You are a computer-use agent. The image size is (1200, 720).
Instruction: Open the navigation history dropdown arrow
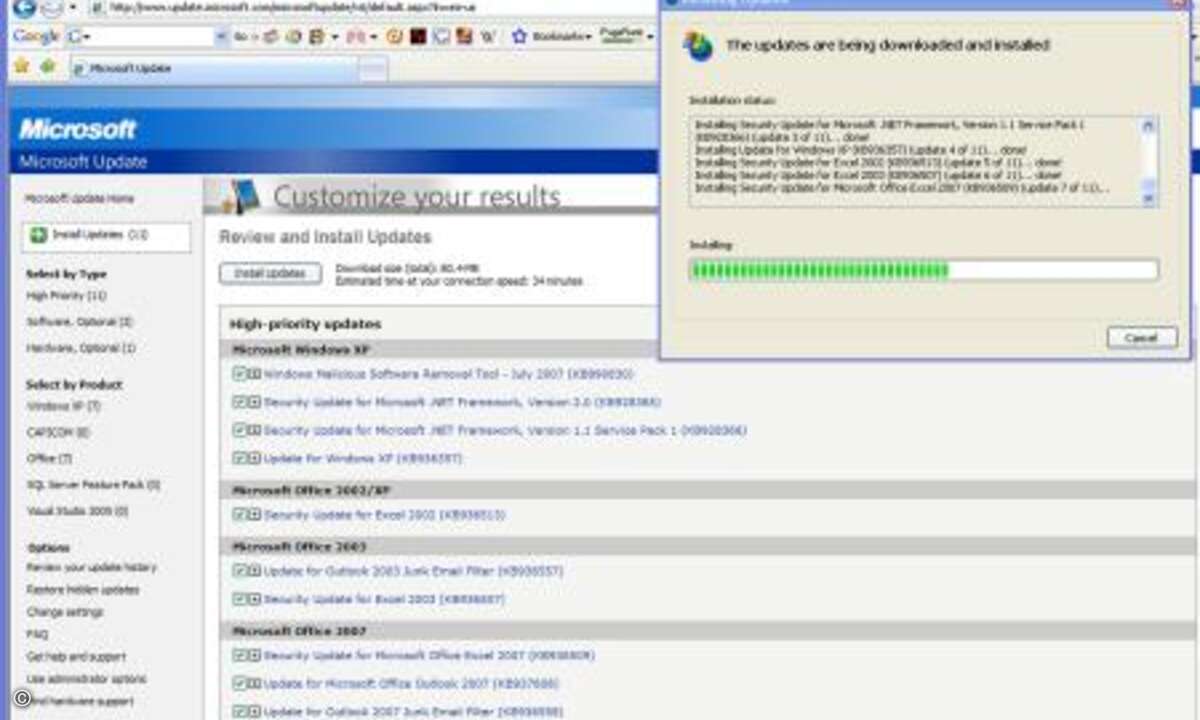coord(73,8)
